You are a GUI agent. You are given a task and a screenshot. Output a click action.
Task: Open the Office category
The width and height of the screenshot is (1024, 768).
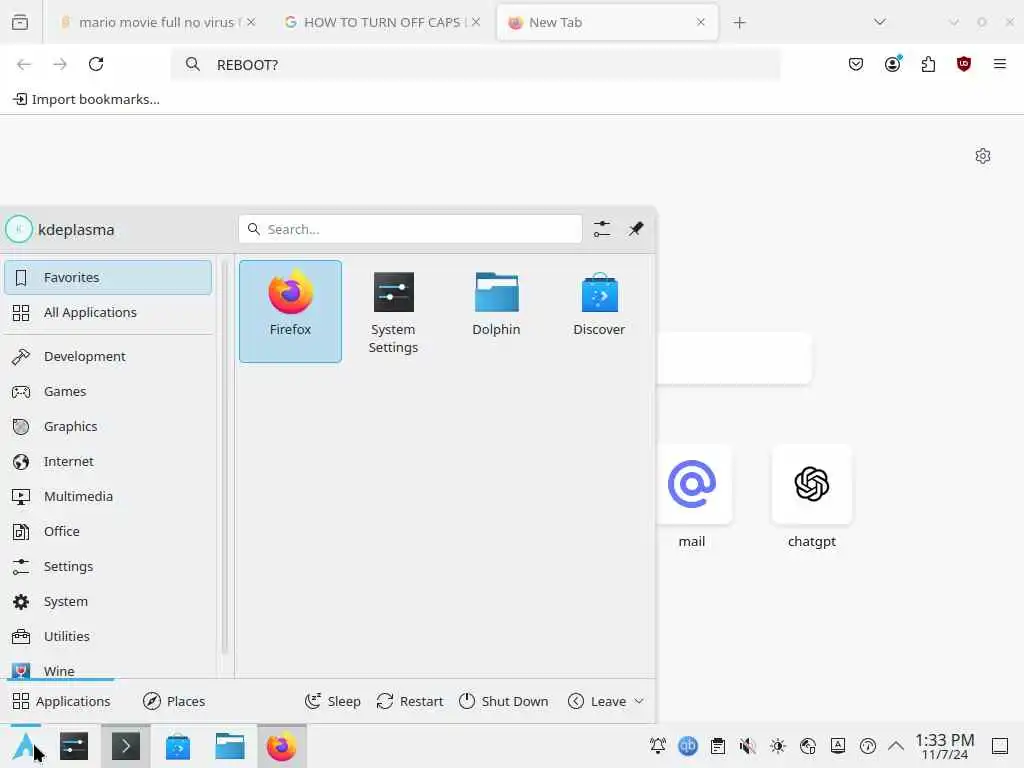(108, 532)
